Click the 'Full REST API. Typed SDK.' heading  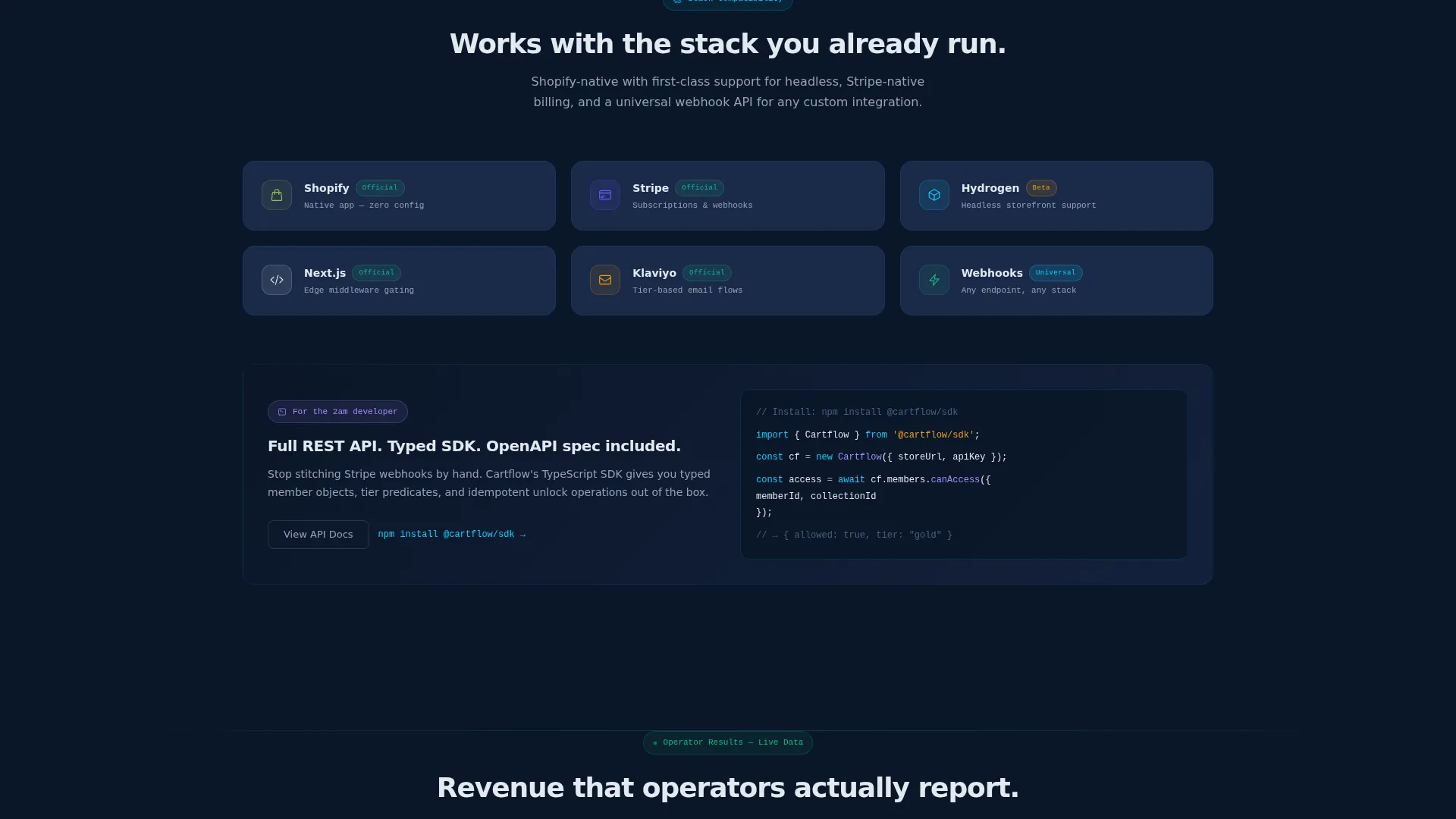(474, 446)
